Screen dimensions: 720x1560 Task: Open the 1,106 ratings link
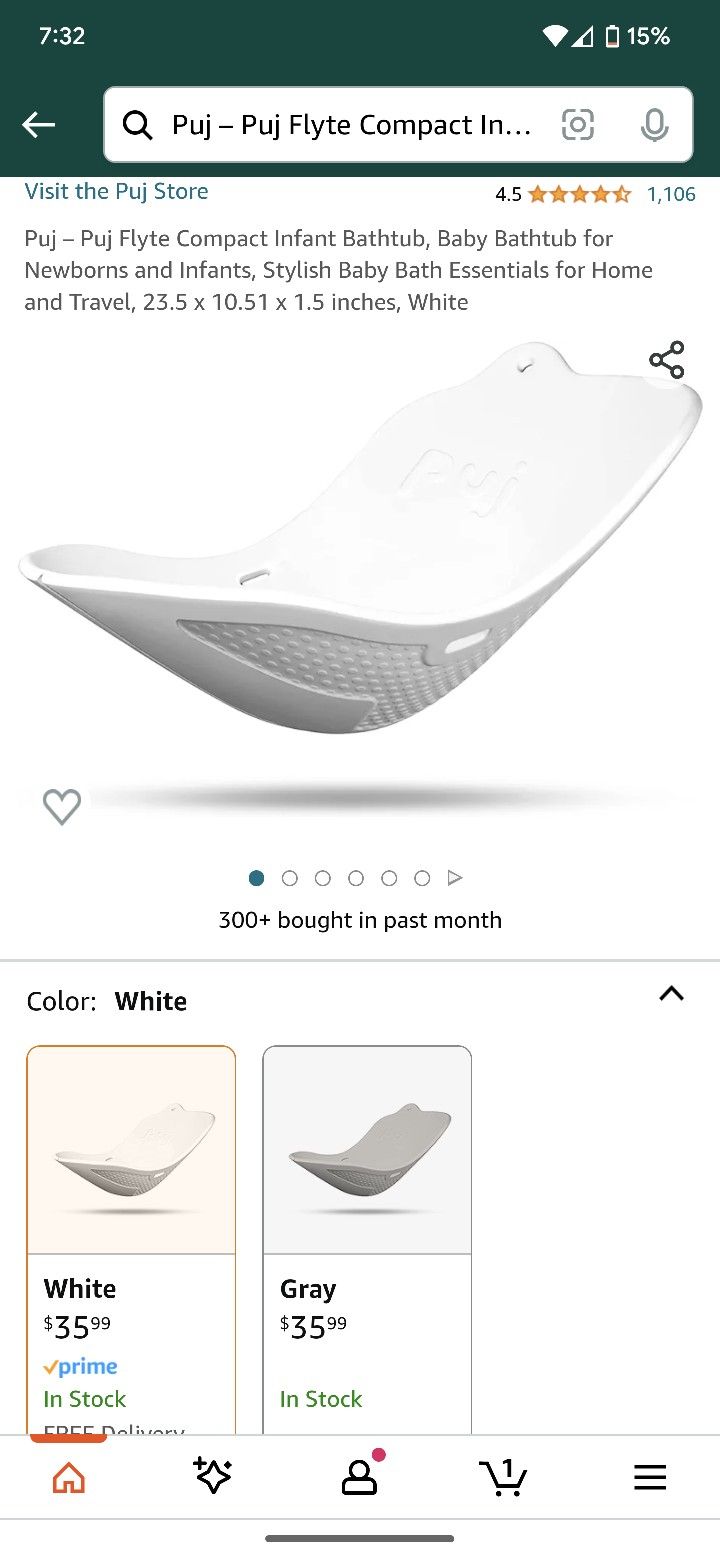[x=671, y=194]
